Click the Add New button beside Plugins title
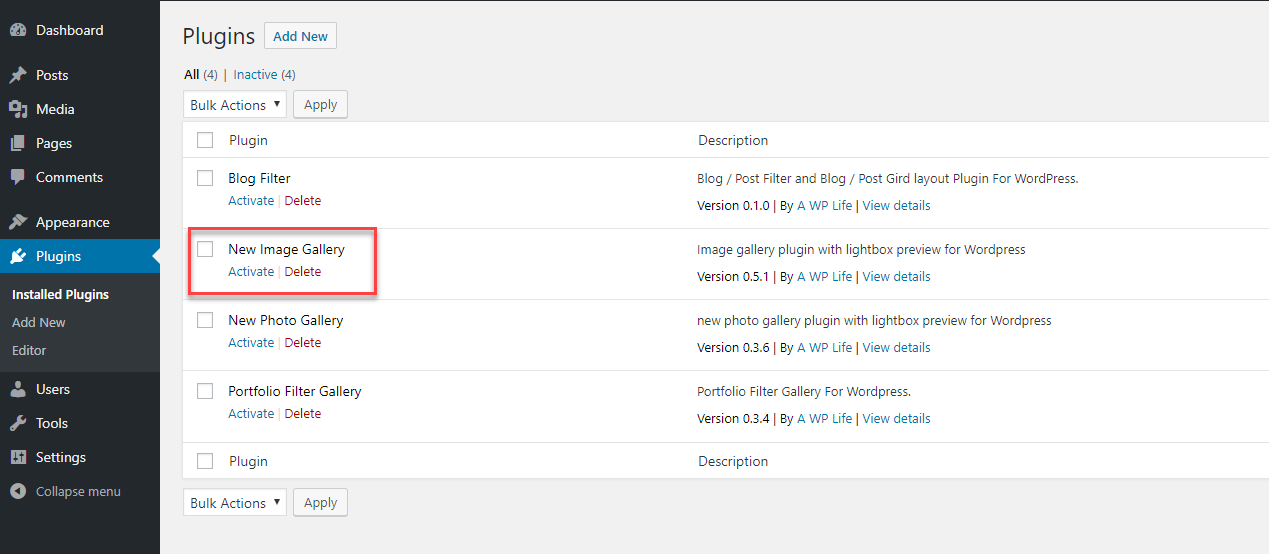 tap(300, 36)
